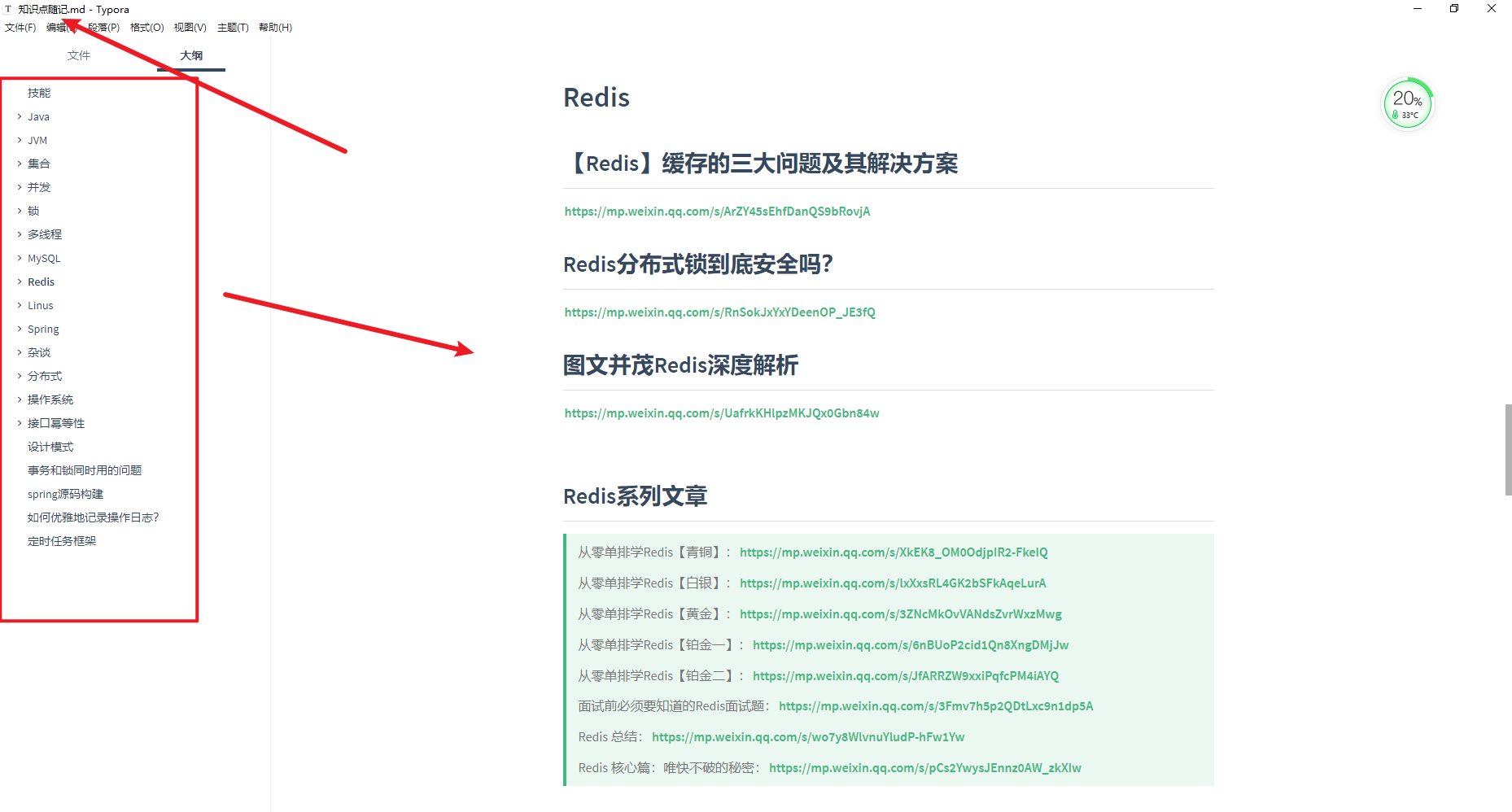The image size is (1512, 812).
Task: Expand the 多线程 outline chevron
Action: pos(20,234)
